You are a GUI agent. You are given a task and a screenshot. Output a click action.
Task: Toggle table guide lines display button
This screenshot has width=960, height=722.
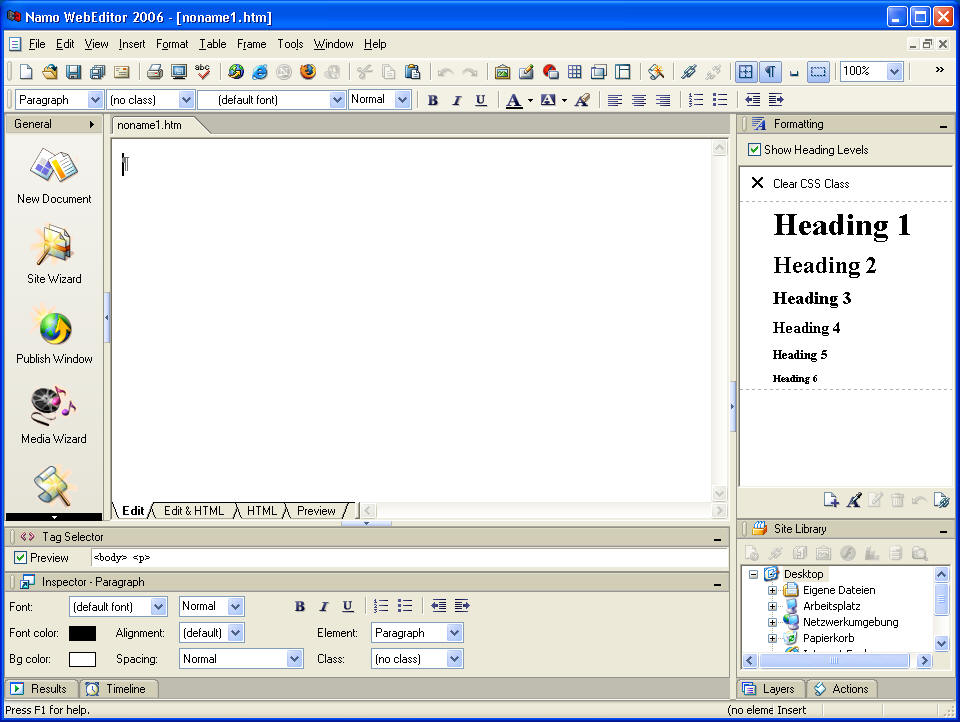746,72
